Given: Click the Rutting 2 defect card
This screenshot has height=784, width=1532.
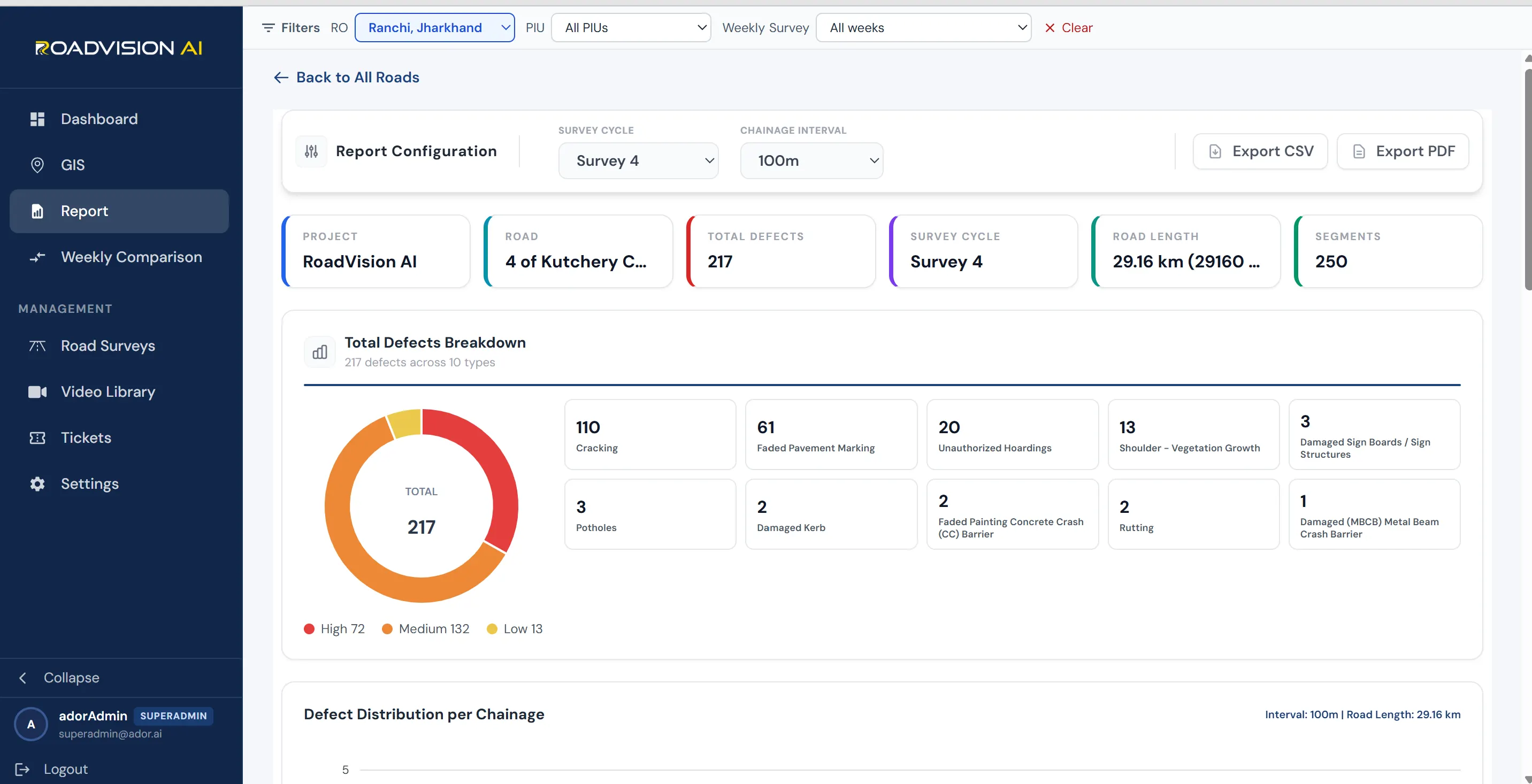Looking at the screenshot, I should [x=1193, y=514].
